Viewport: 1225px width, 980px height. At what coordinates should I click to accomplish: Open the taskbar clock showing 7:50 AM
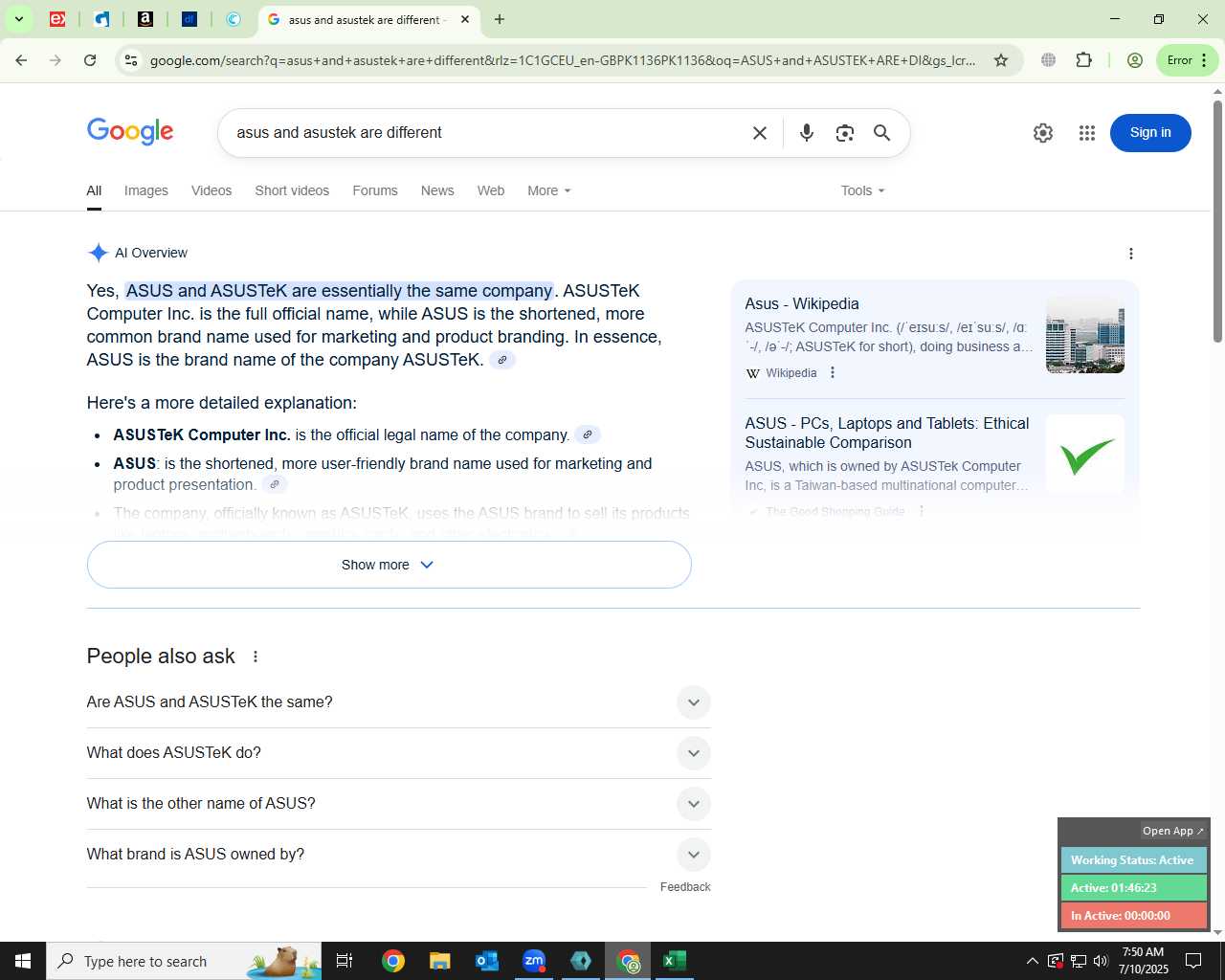pyautogui.click(x=1143, y=961)
